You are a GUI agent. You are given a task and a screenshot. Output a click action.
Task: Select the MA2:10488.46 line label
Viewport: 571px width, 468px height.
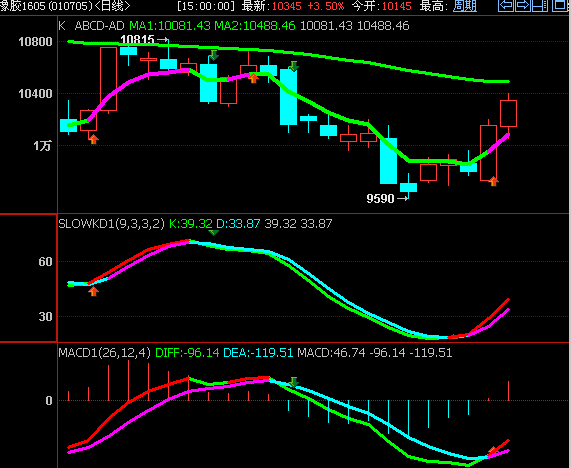tap(255, 26)
